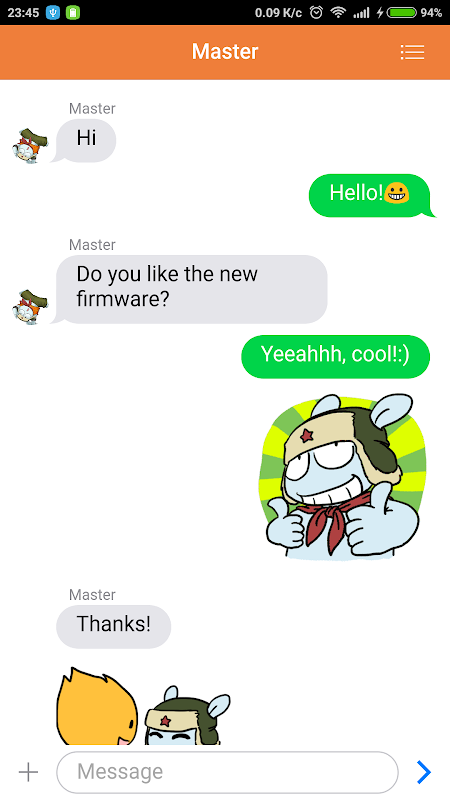450x800 pixels.
Task: Tap Master's avatar beside the firmware question
Action: (30, 307)
